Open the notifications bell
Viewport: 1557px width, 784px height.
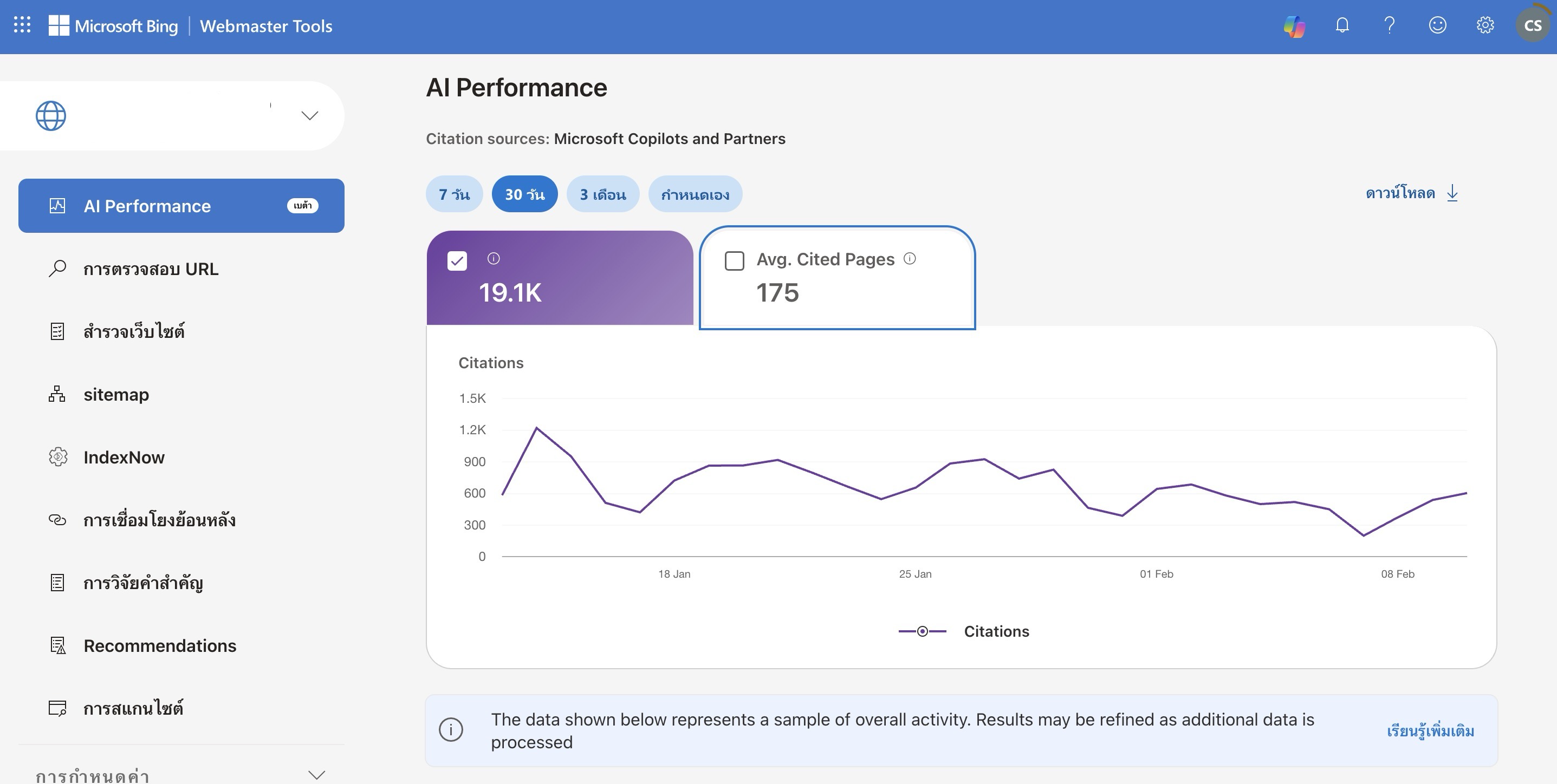pyautogui.click(x=1342, y=25)
